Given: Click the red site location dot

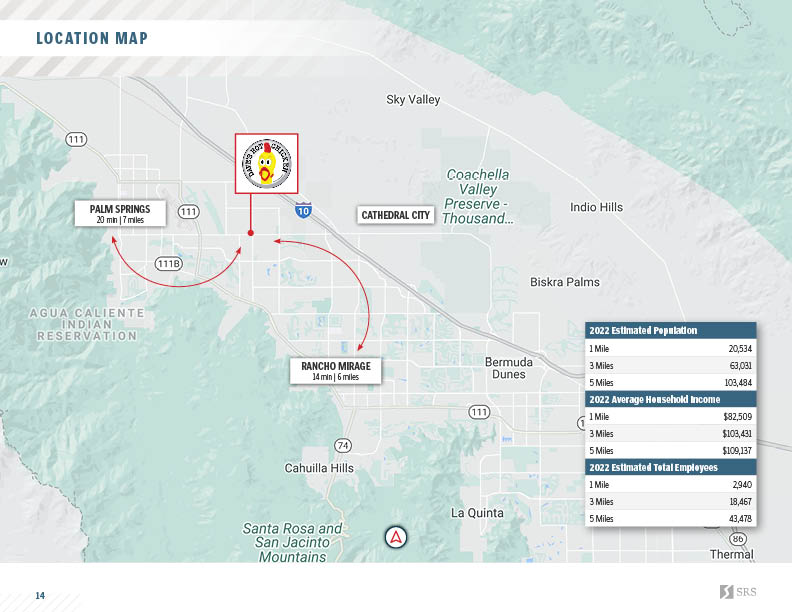Looking at the screenshot, I should [x=251, y=233].
